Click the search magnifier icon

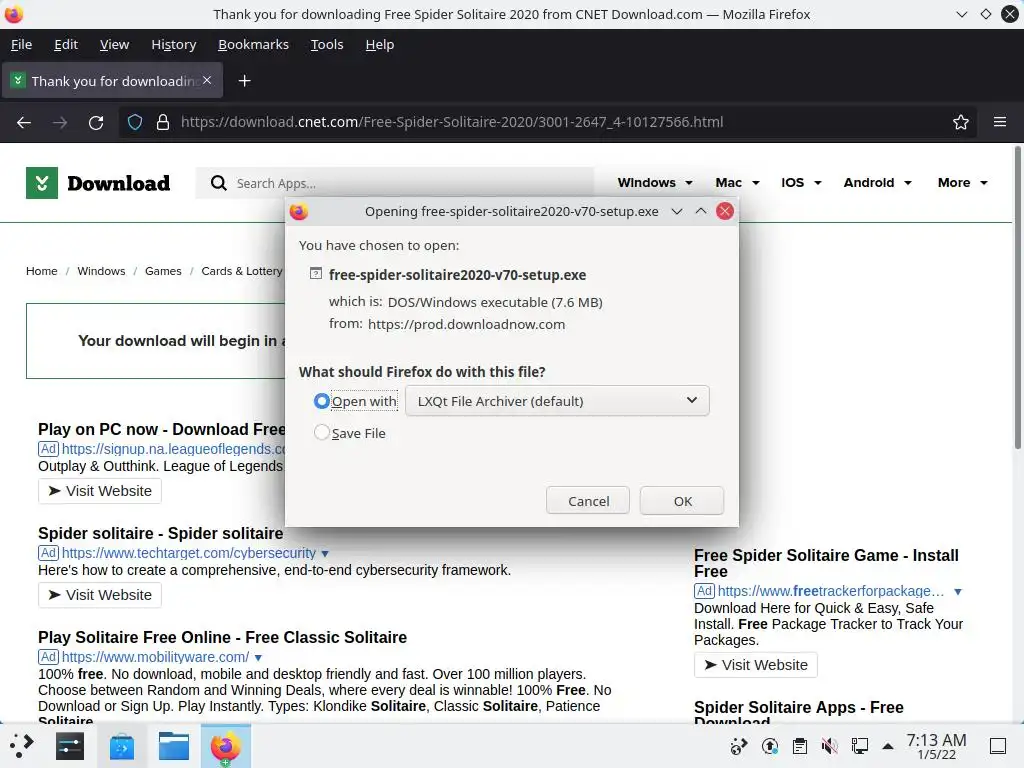(x=219, y=183)
